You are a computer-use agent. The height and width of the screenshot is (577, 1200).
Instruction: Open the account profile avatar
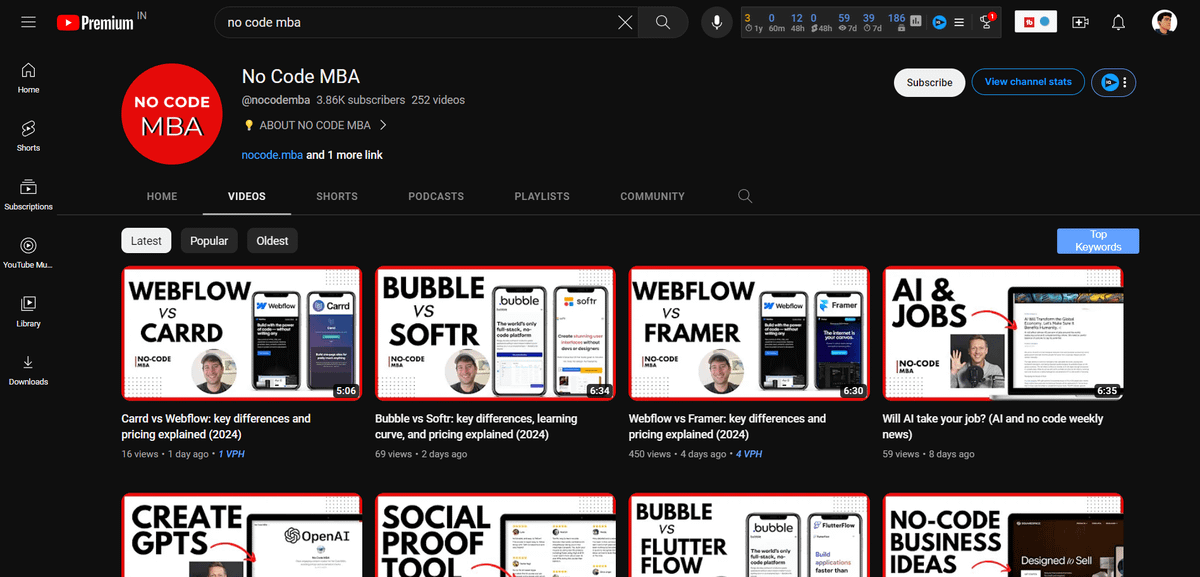(1164, 22)
